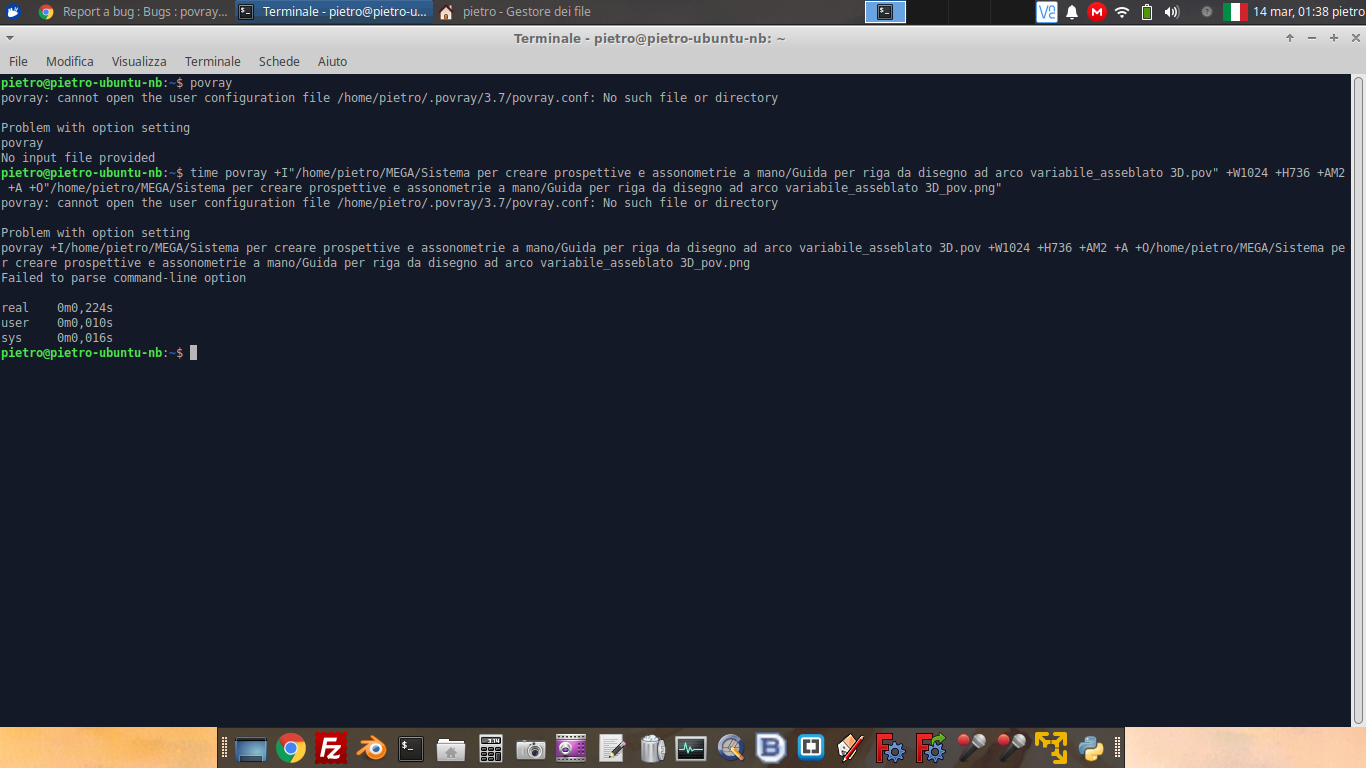
Task: Click the terminal vertical scrollbar
Action: pos(1358,400)
